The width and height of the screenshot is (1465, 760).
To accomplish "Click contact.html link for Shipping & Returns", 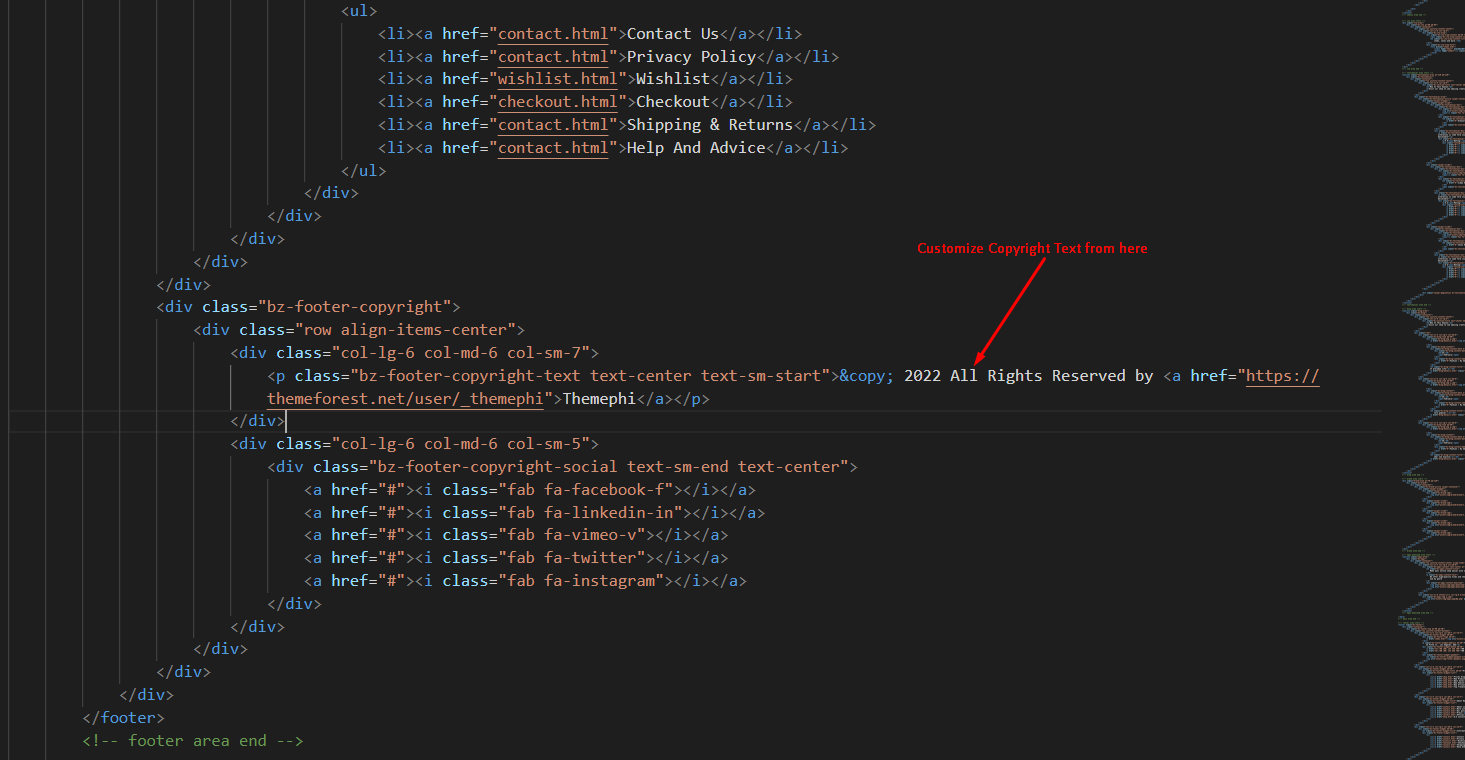I will click(553, 125).
